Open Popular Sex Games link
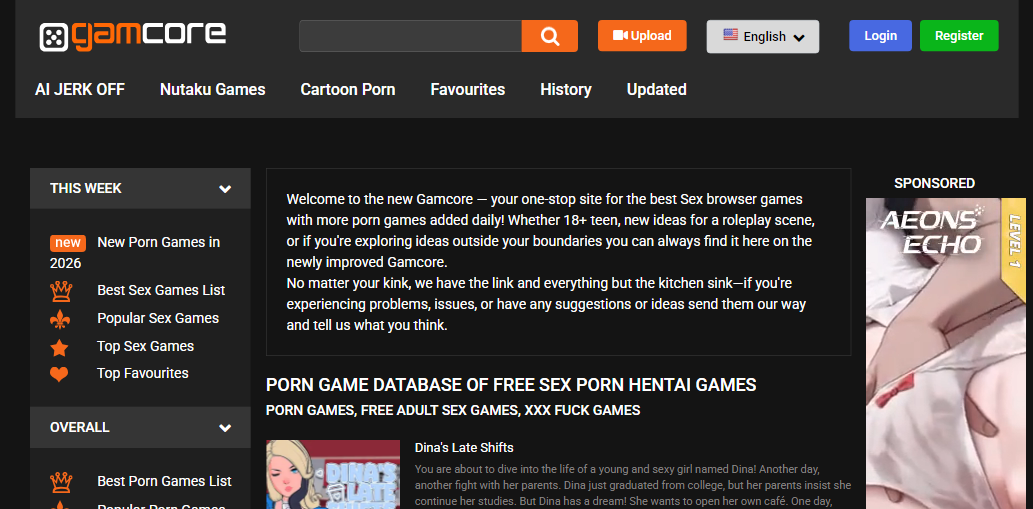Image resolution: width=1033 pixels, height=509 pixels. tap(158, 319)
